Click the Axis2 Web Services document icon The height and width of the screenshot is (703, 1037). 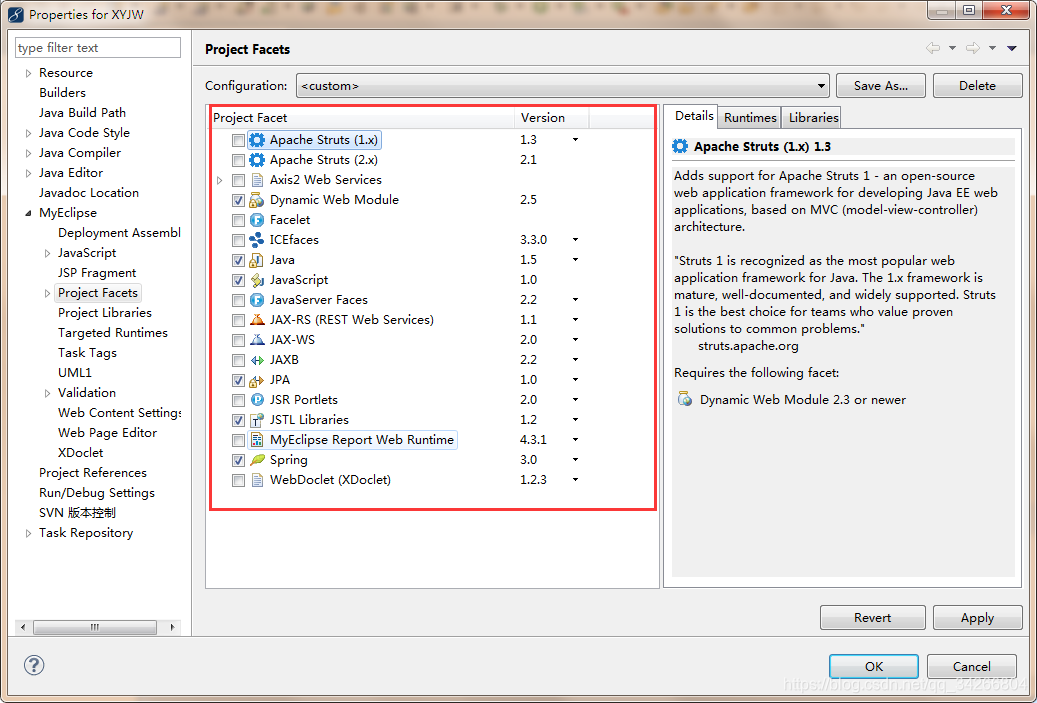click(x=257, y=180)
